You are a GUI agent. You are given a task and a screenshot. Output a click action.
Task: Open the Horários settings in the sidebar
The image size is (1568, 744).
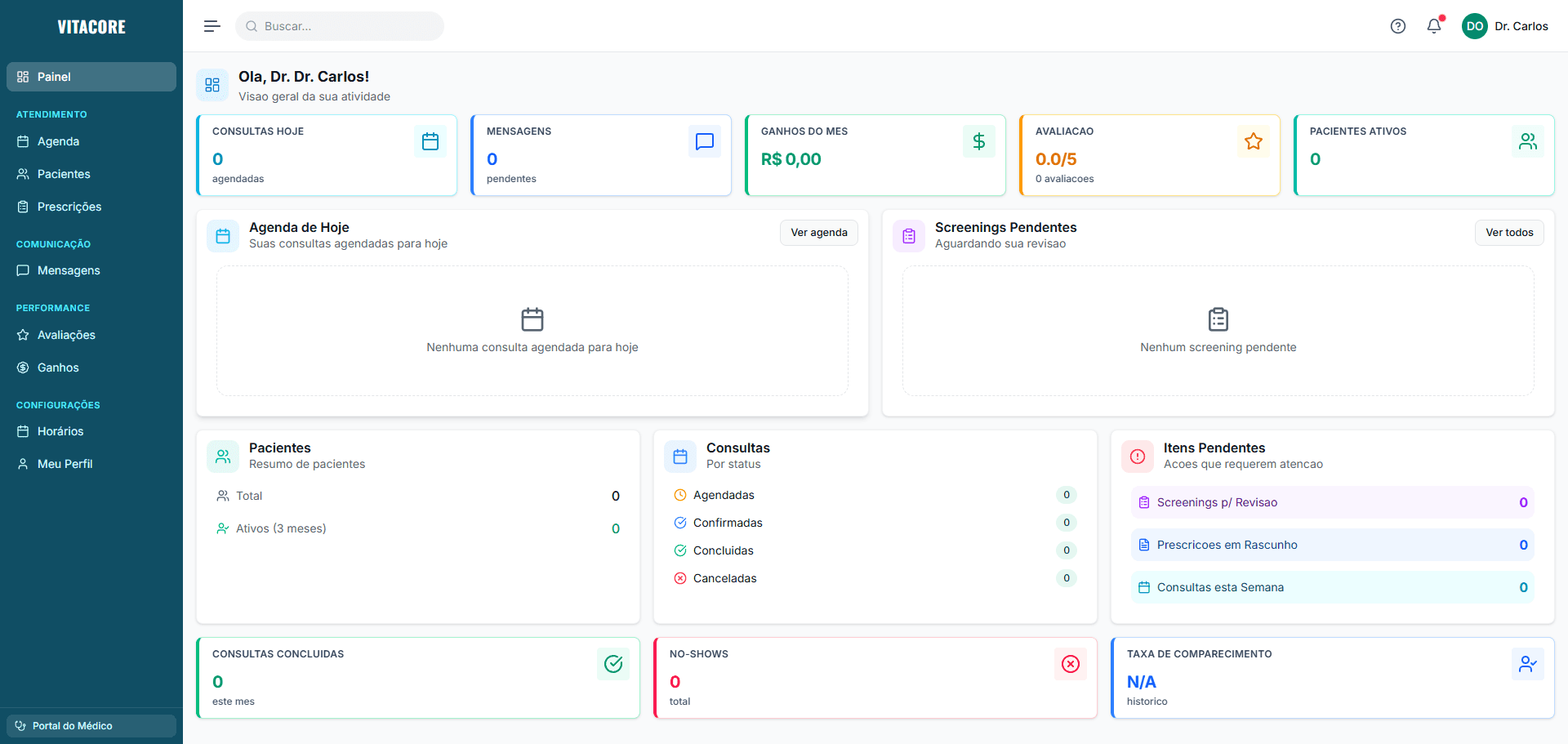(60, 431)
